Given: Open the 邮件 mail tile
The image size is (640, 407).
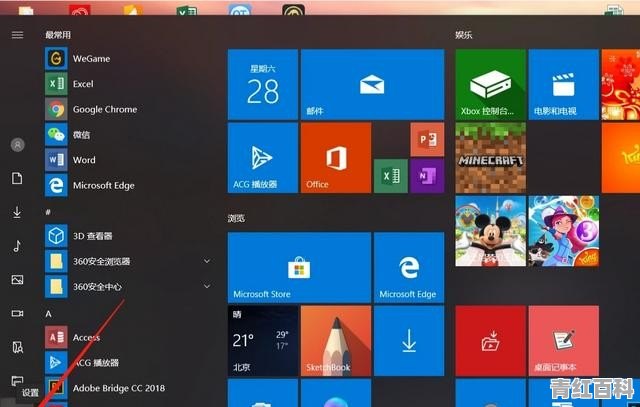Looking at the screenshot, I should pyautogui.click(x=372, y=85).
